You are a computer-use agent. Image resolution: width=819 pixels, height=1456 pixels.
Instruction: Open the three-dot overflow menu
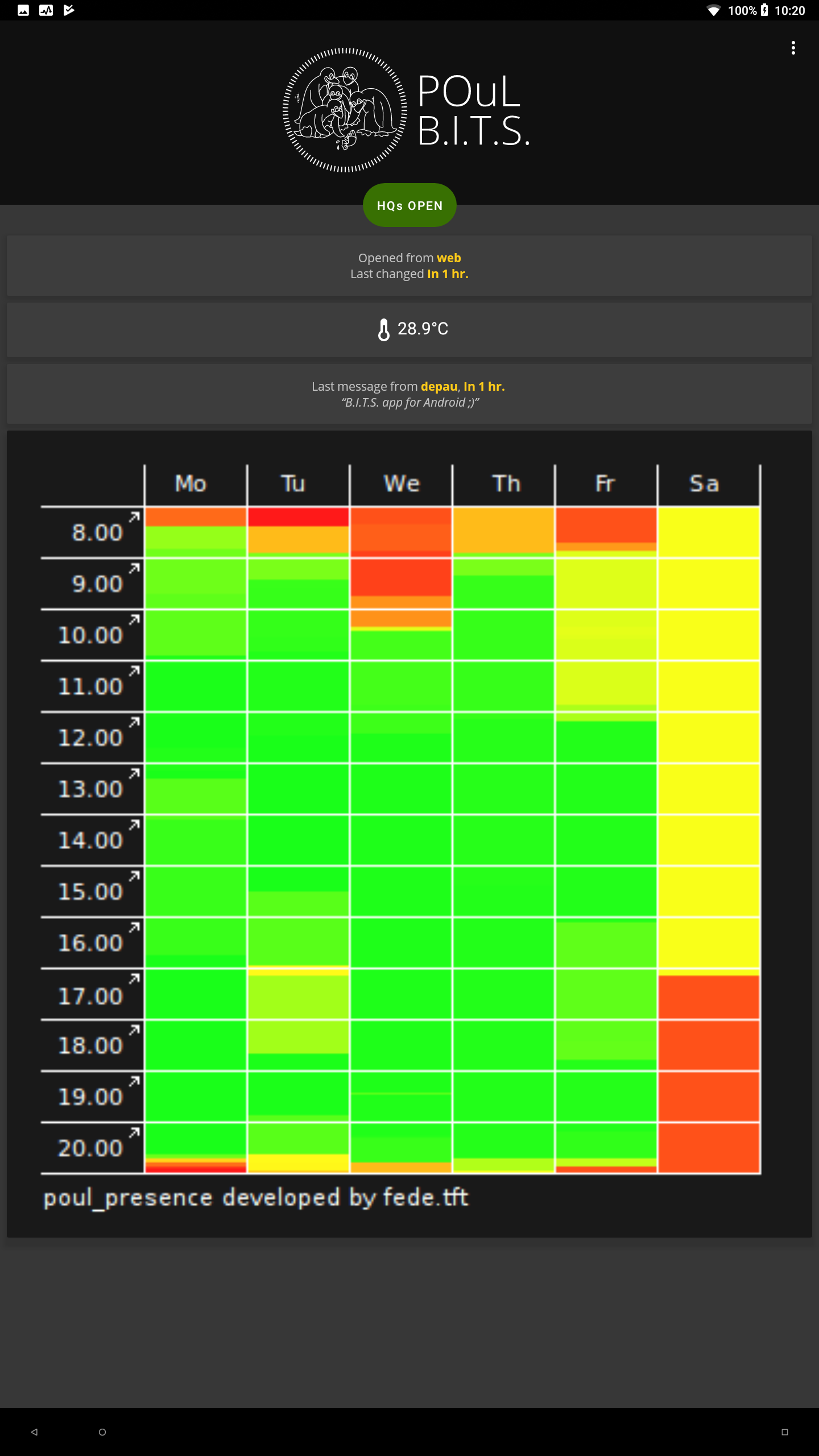793,48
